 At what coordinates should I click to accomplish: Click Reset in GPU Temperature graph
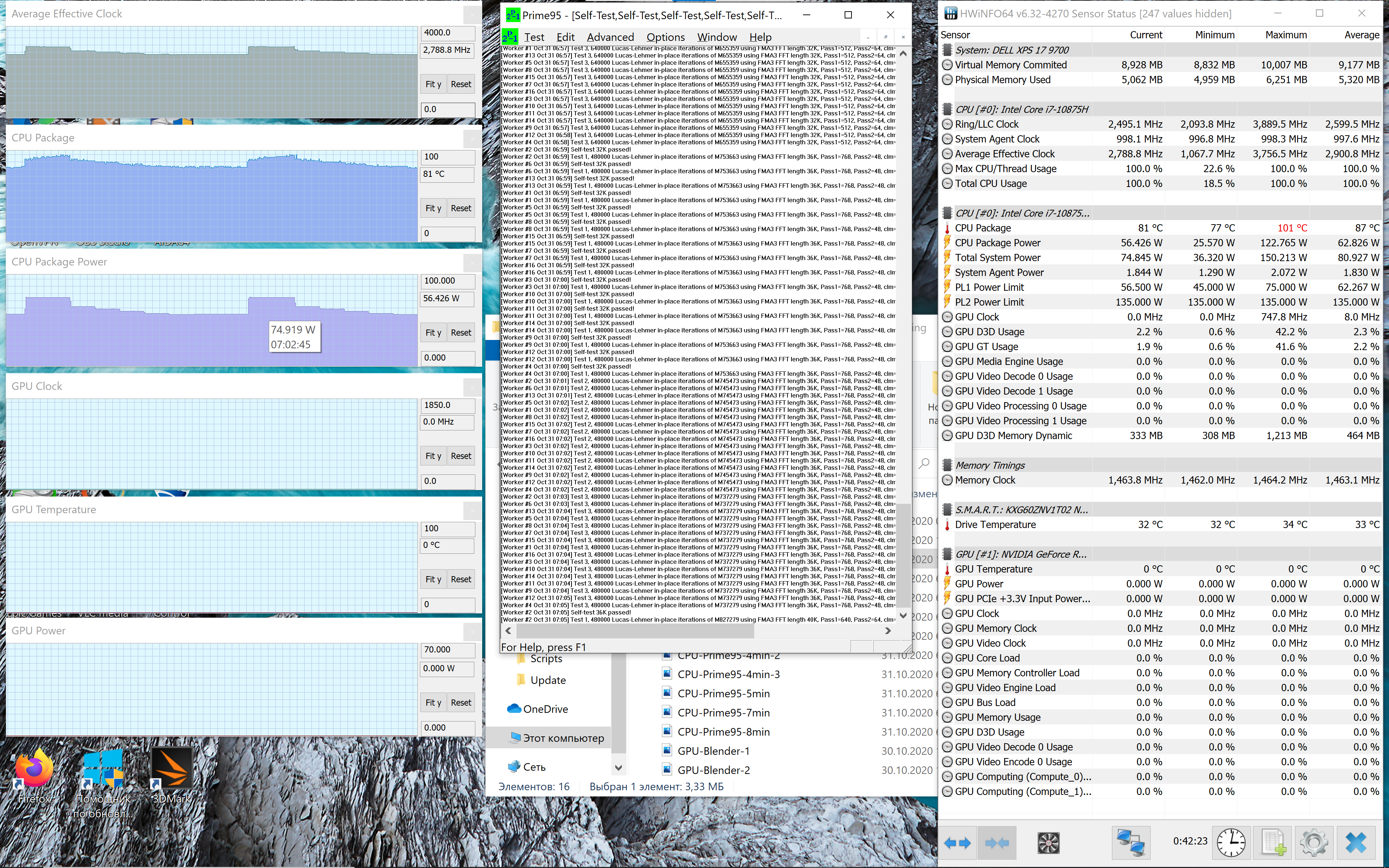pyautogui.click(x=461, y=579)
